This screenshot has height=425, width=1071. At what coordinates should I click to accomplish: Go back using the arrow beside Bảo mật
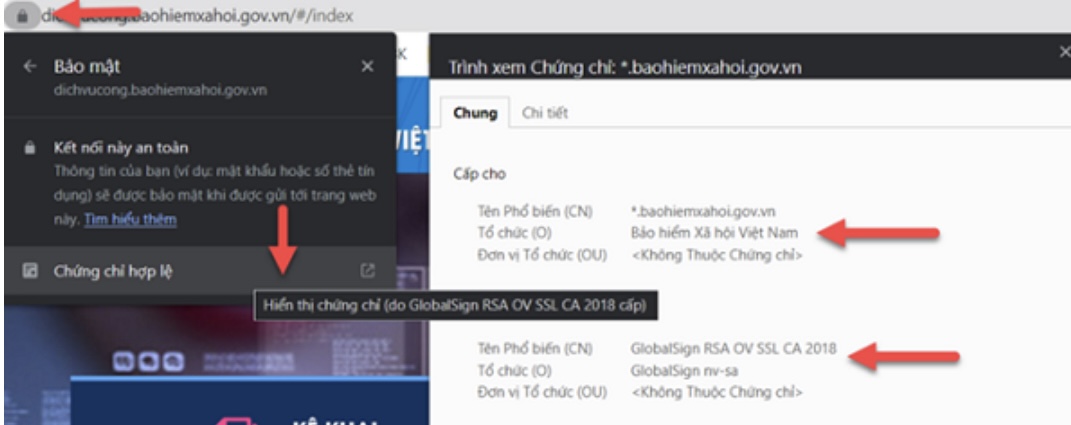tap(29, 66)
